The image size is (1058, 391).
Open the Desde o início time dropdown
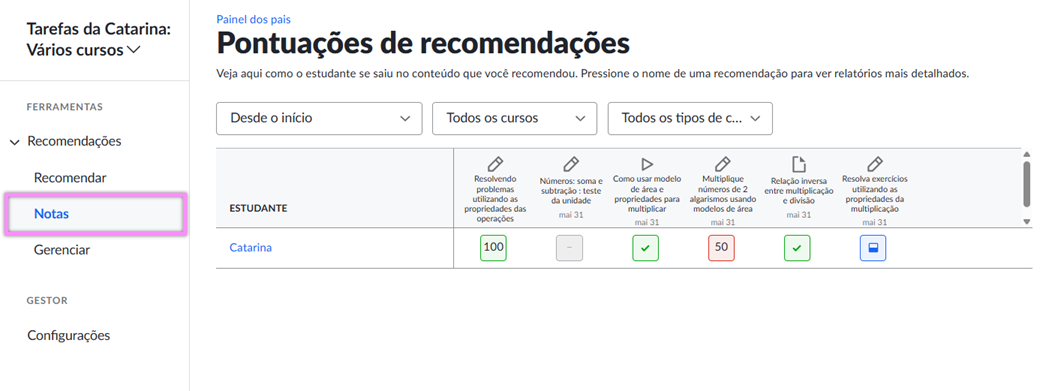[x=319, y=118]
